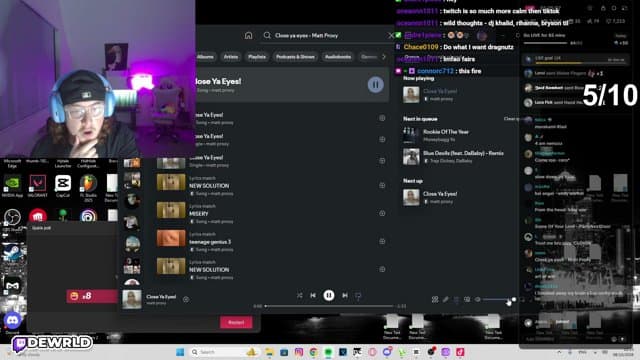Image resolution: width=640 pixels, height=360 pixels.
Task: Open the Connect to a device icon
Action: pyautogui.click(x=467, y=300)
